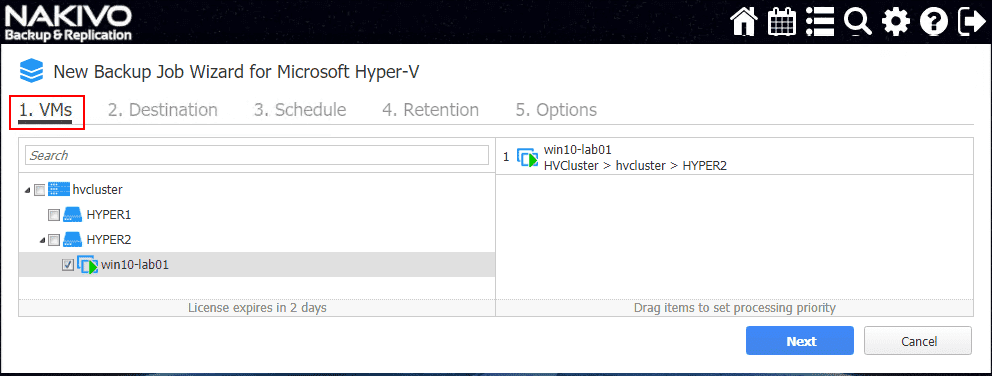Click the backup job wizard stack icon
This screenshot has width=992, height=376.
[x=32, y=71]
